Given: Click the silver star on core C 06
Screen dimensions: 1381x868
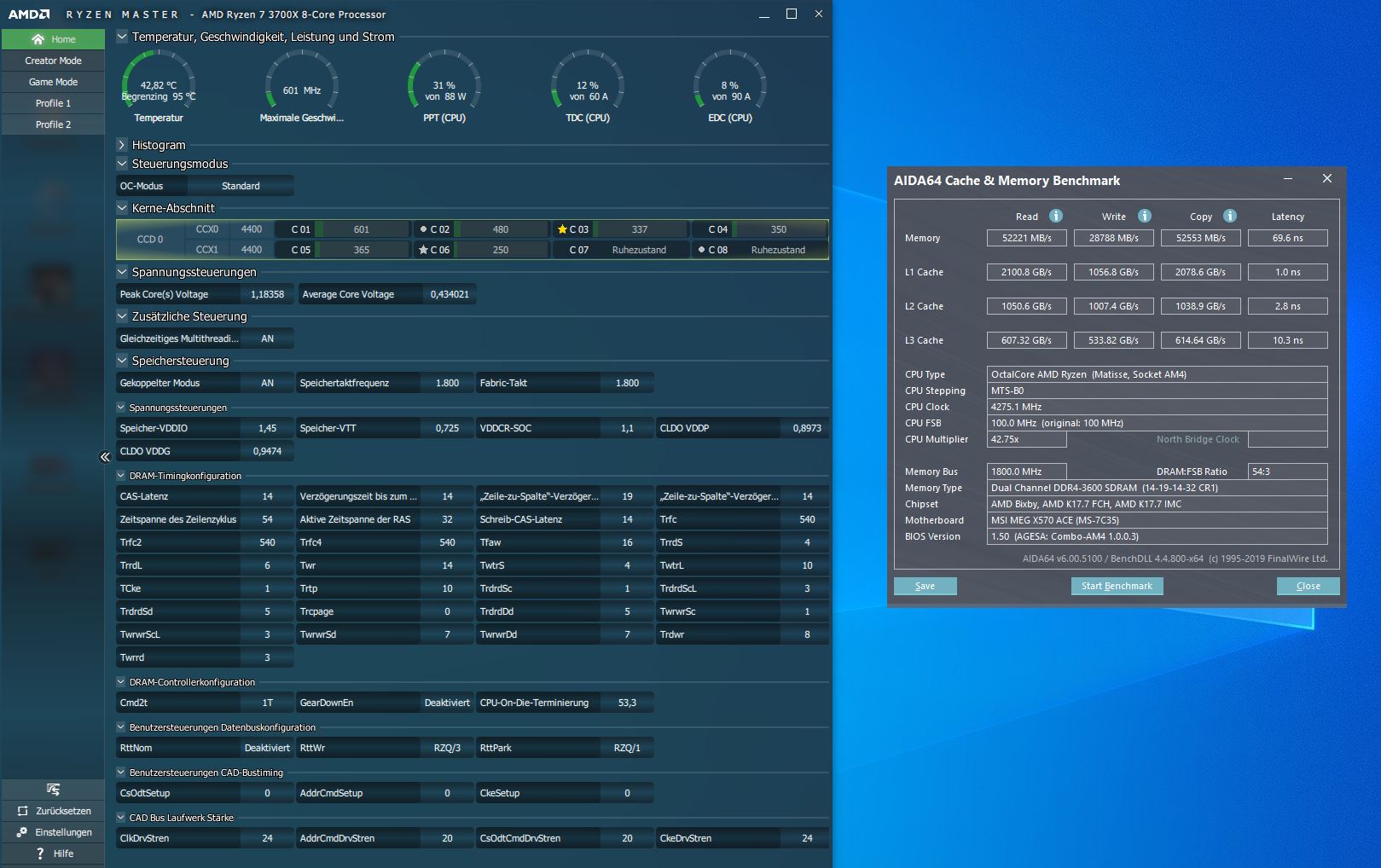Looking at the screenshot, I should 423,250.
